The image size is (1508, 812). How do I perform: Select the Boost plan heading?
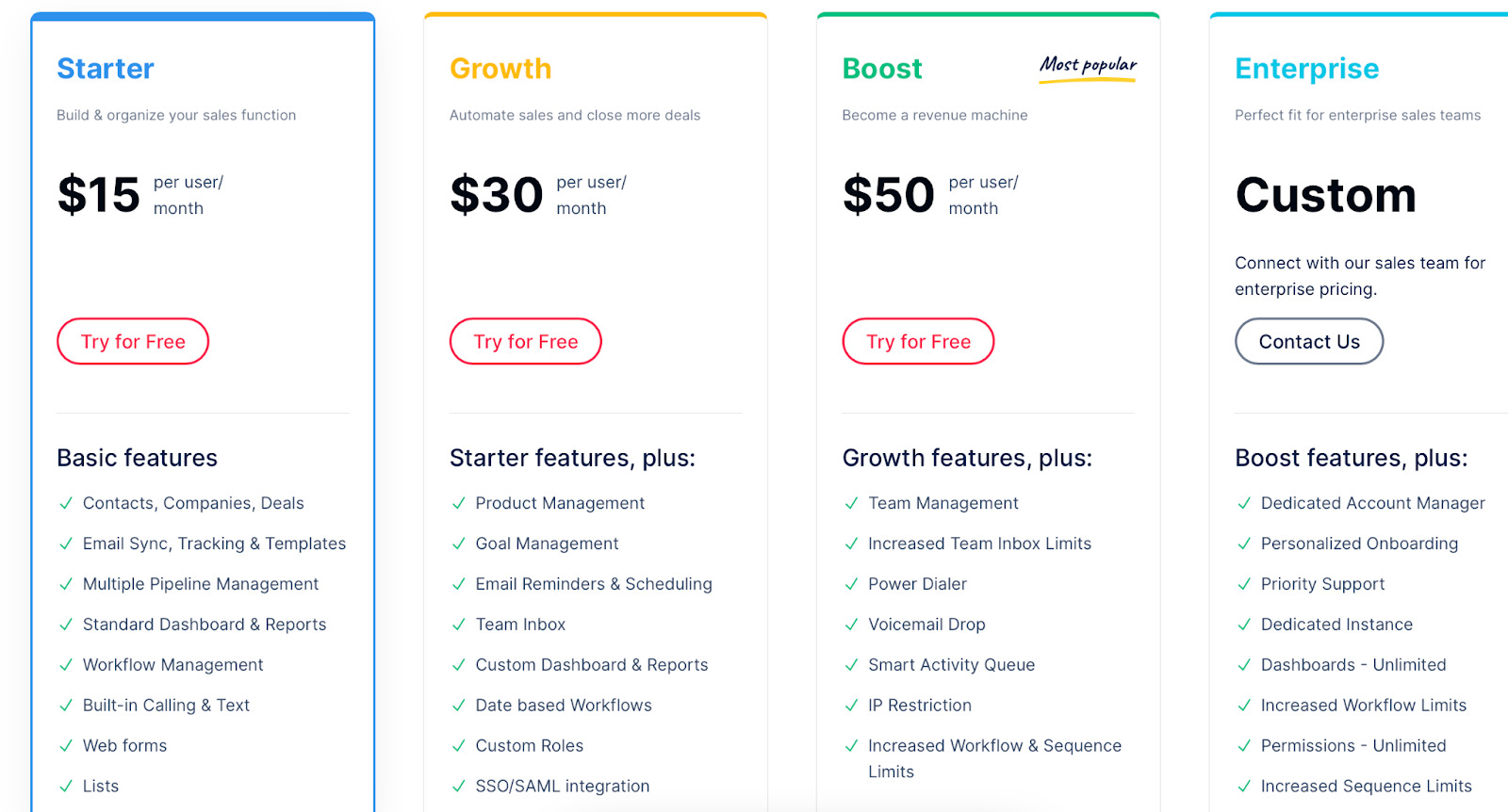pyautogui.click(x=882, y=69)
